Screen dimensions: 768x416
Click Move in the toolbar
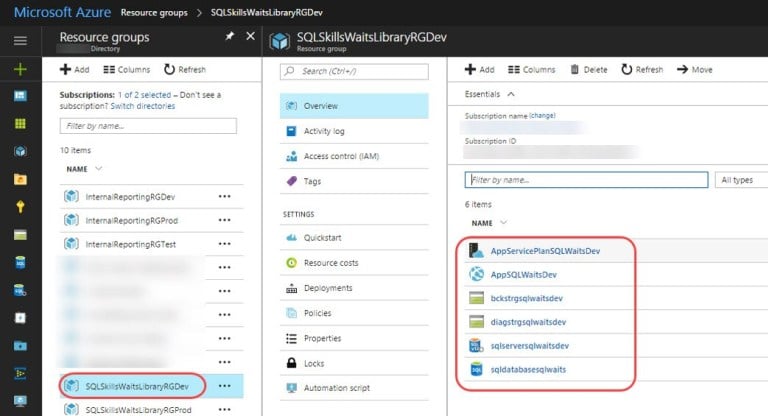pos(695,70)
